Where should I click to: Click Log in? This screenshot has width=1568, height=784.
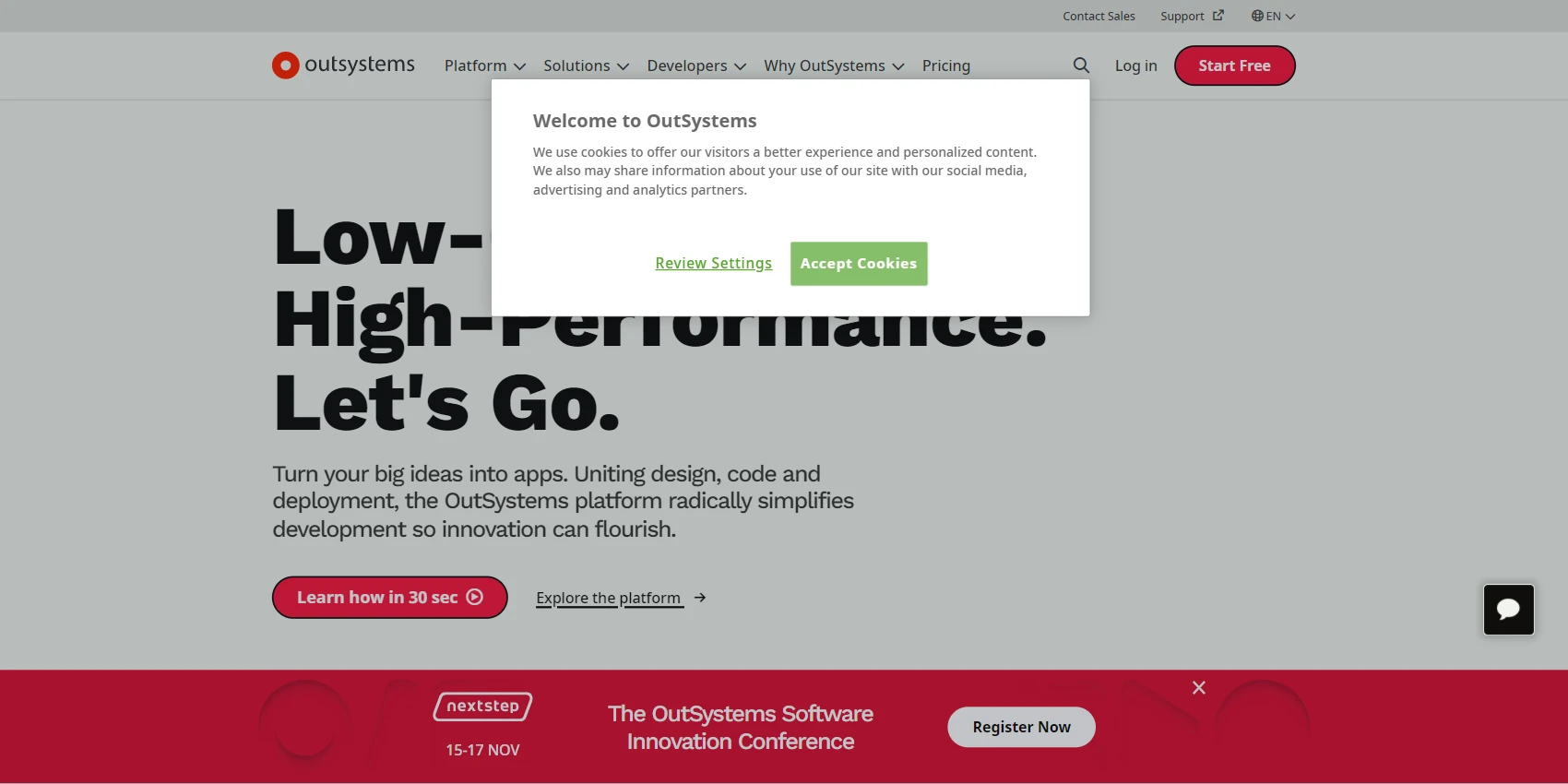coord(1135,65)
